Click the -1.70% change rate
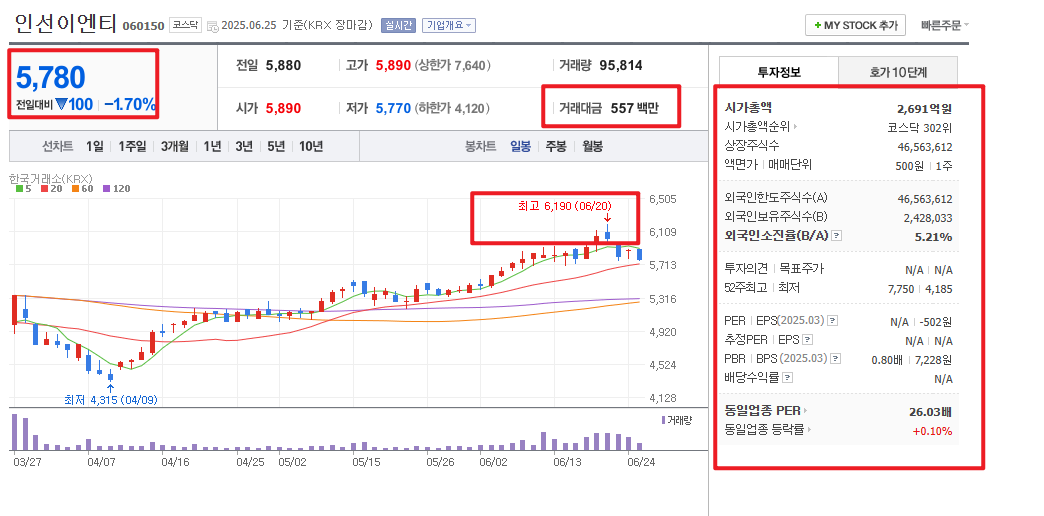This screenshot has width=1044, height=516. click(x=130, y=105)
